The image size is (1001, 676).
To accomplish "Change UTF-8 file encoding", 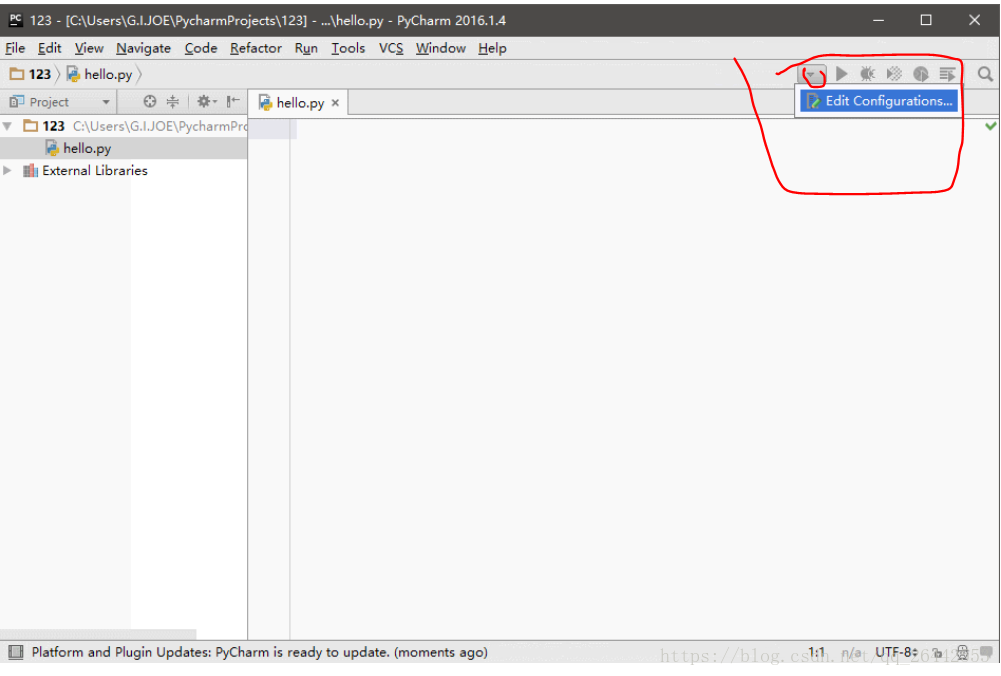I will (896, 652).
